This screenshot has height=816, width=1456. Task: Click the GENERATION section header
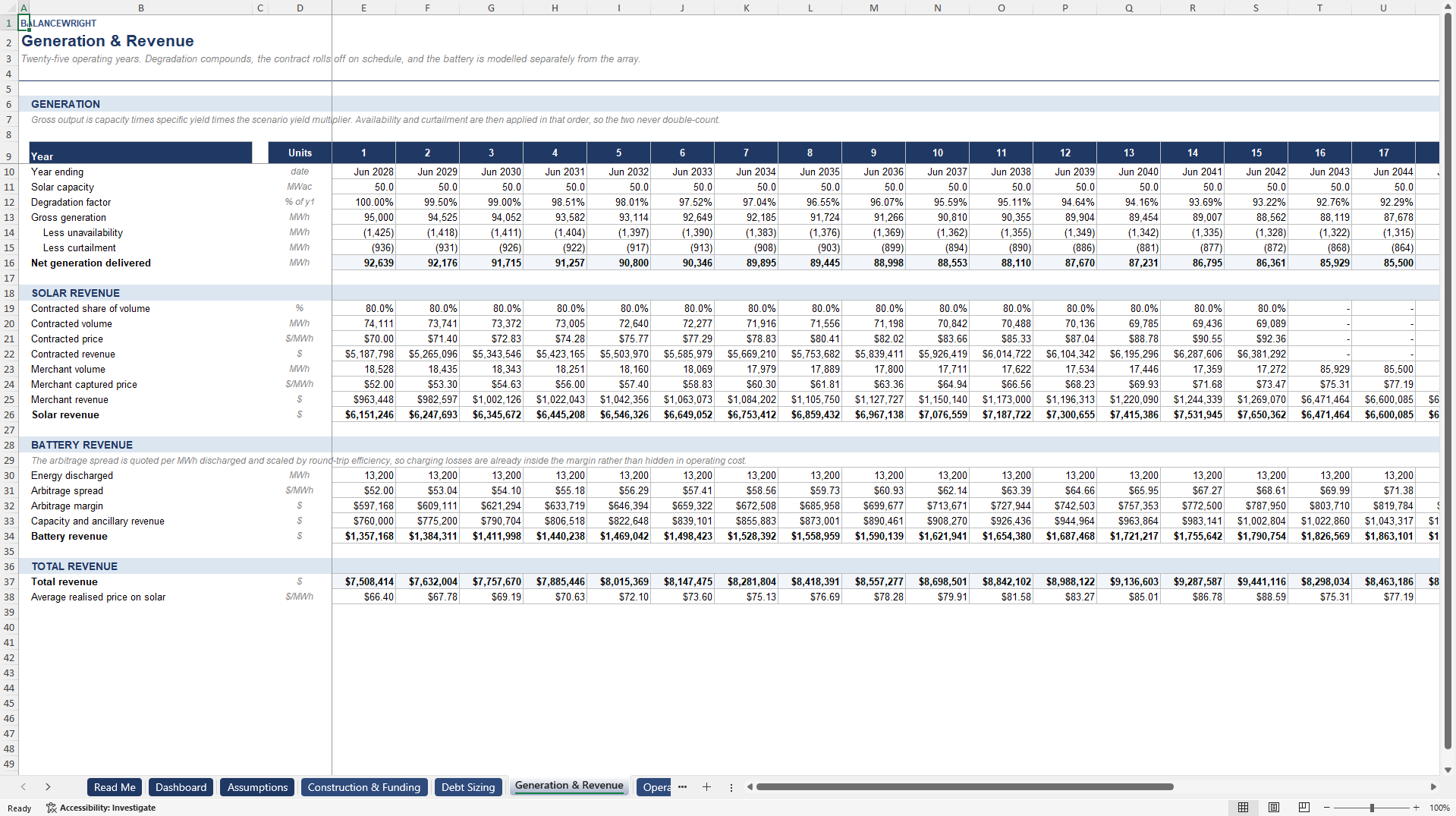[65, 104]
